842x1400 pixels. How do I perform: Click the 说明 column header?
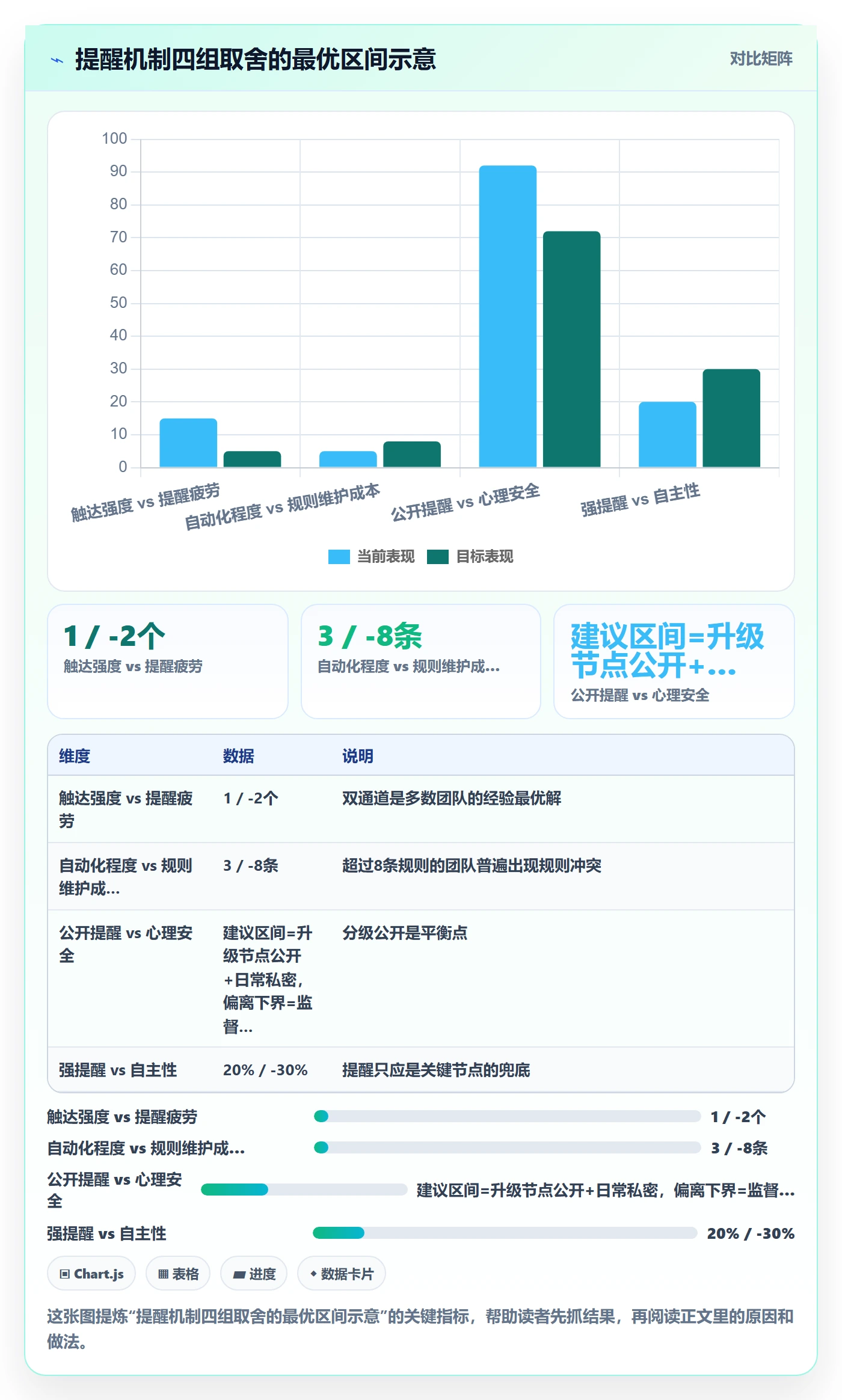pyautogui.click(x=358, y=756)
